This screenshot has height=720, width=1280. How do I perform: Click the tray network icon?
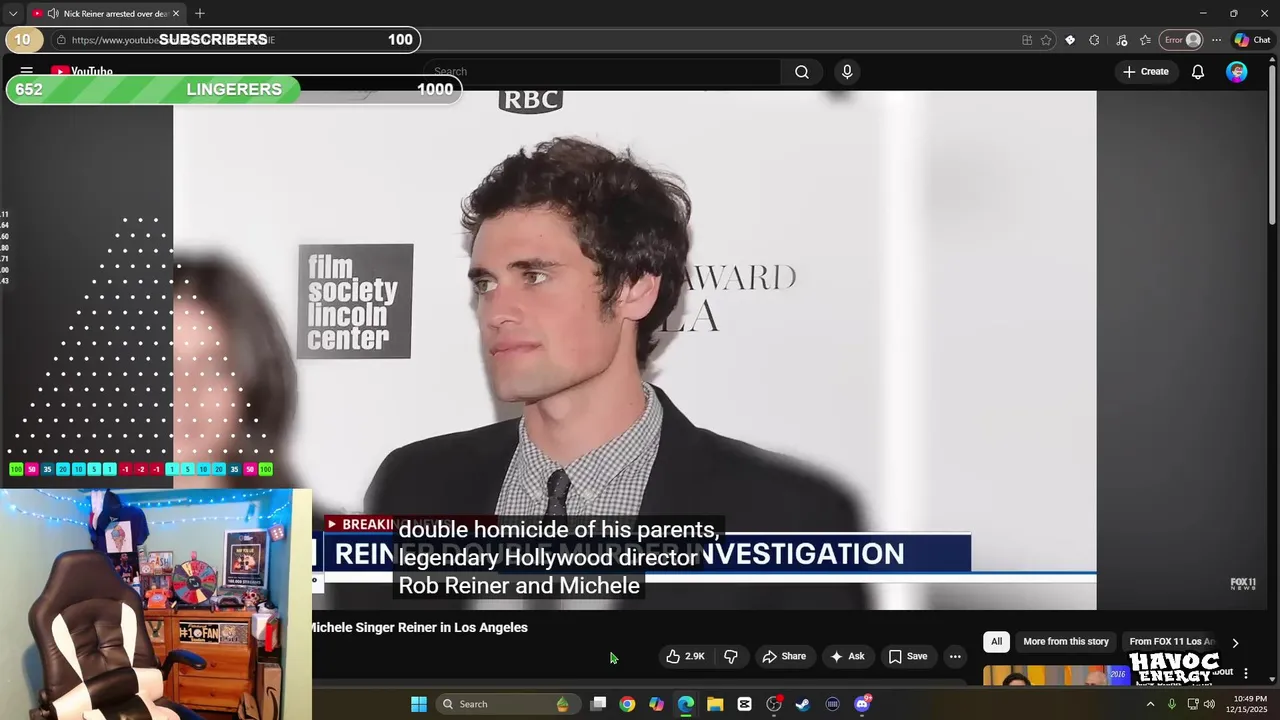[x=1193, y=704]
